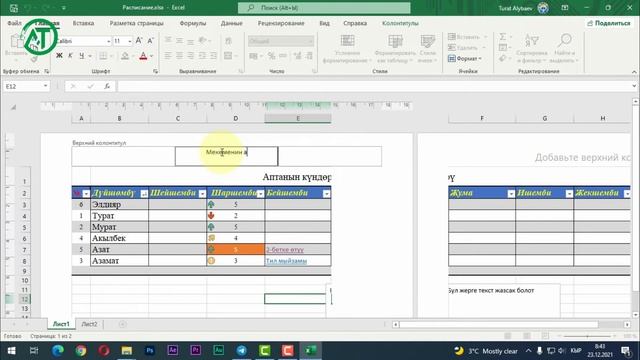Open Ишемби column filter dropdown
Screen dimensions: 640x360
(x=569, y=194)
